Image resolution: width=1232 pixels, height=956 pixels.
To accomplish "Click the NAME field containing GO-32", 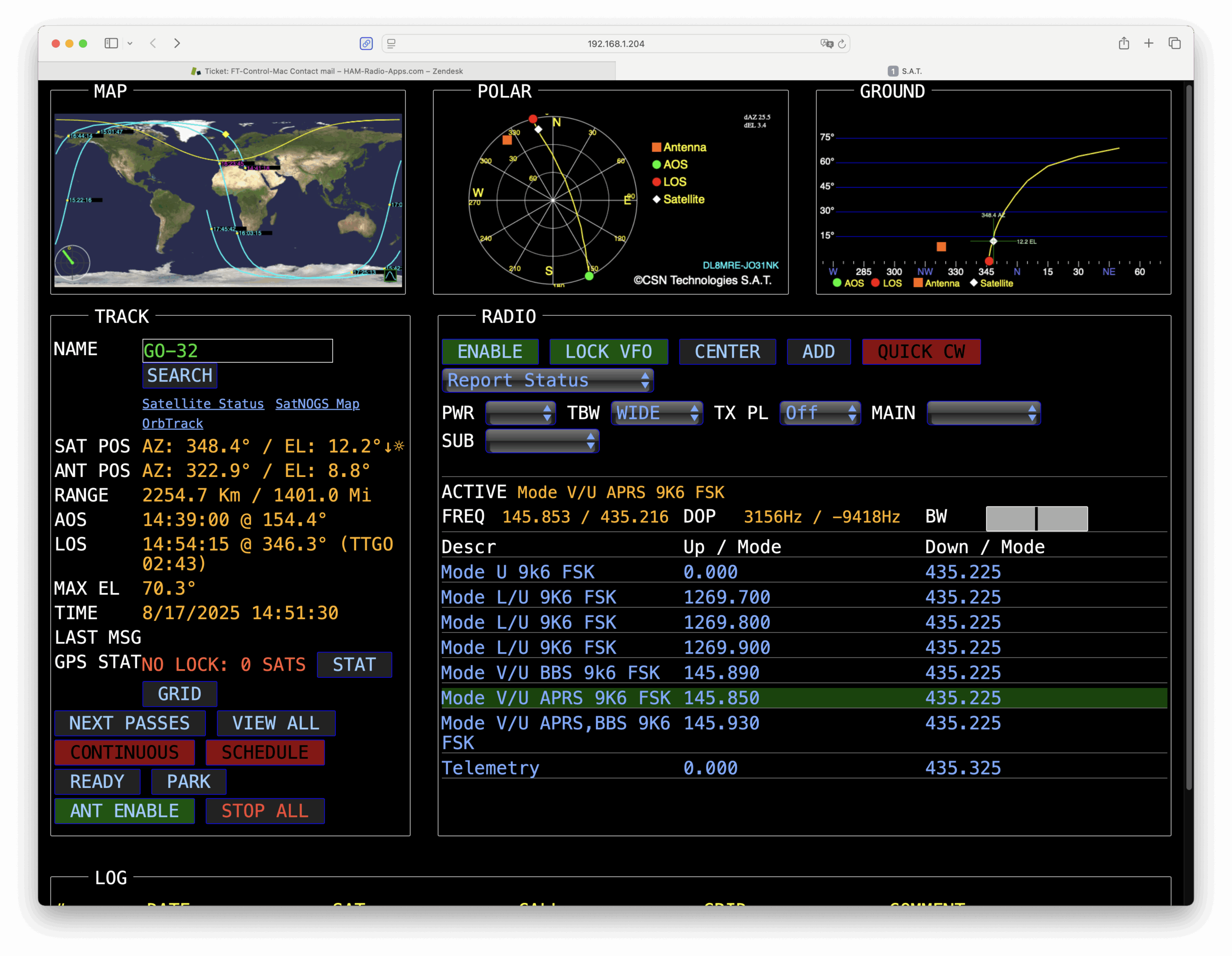I will coord(237,350).
